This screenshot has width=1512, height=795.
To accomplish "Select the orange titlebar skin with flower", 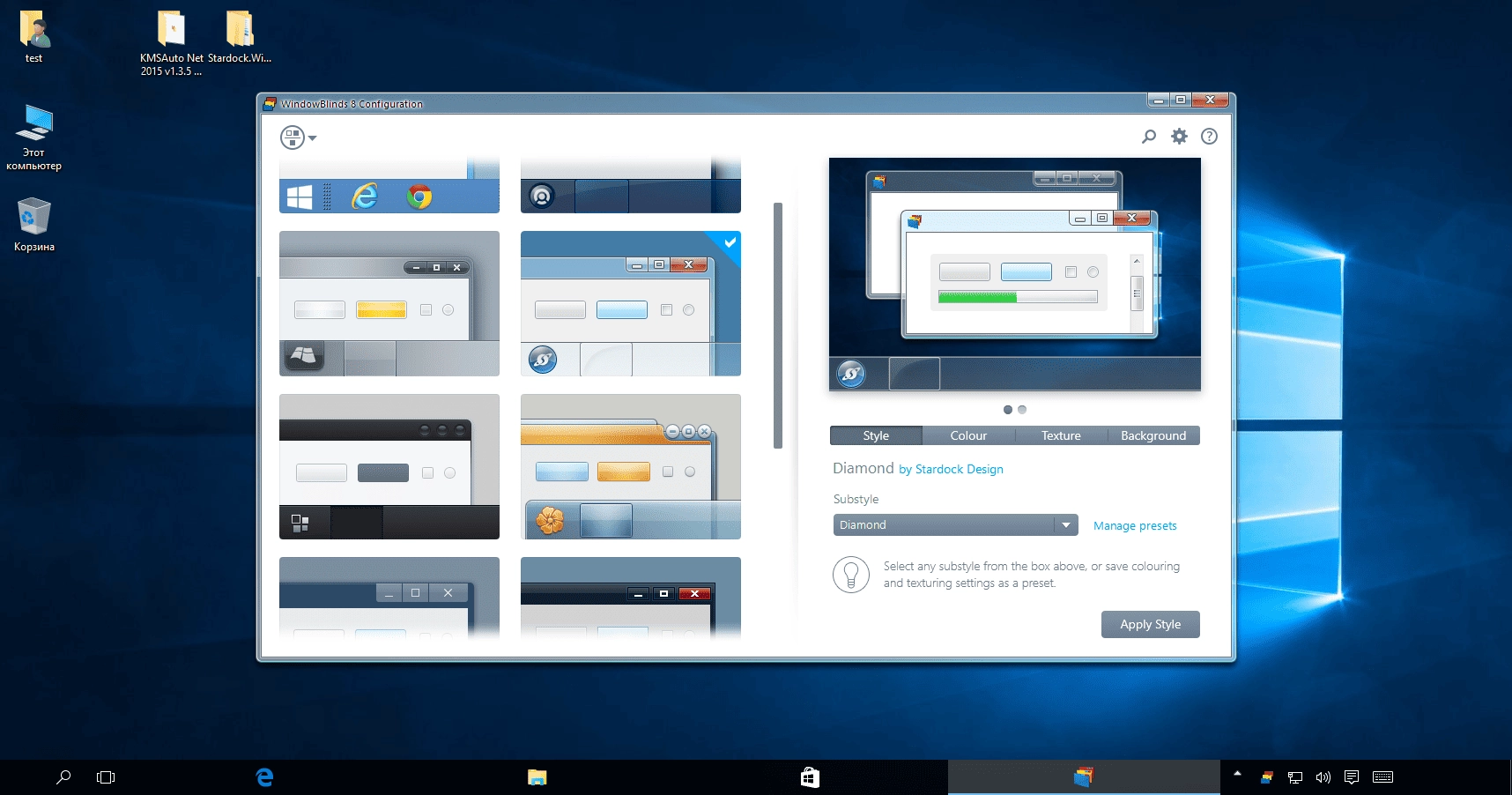I will [631, 466].
